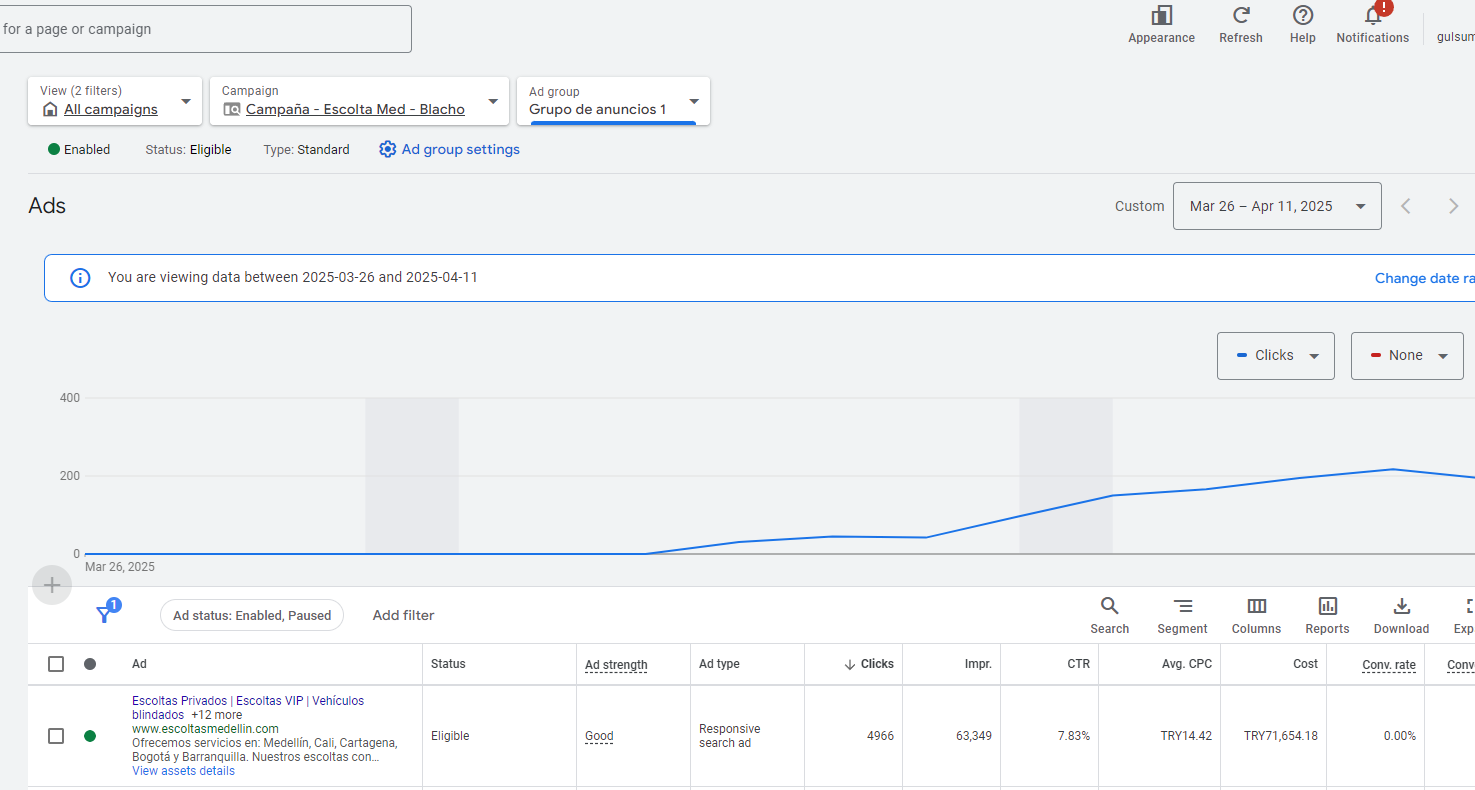Click the Enabled status indicator
The height and width of the screenshot is (790, 1475).
click(79, 149)
